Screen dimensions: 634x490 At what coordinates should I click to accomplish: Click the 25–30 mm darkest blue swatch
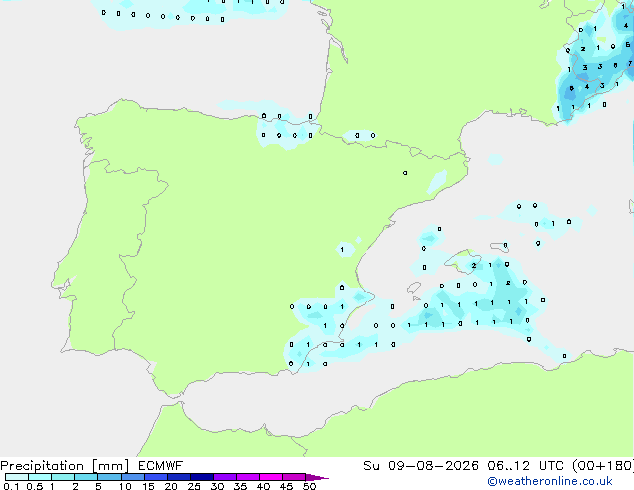[x=202, y=477]
